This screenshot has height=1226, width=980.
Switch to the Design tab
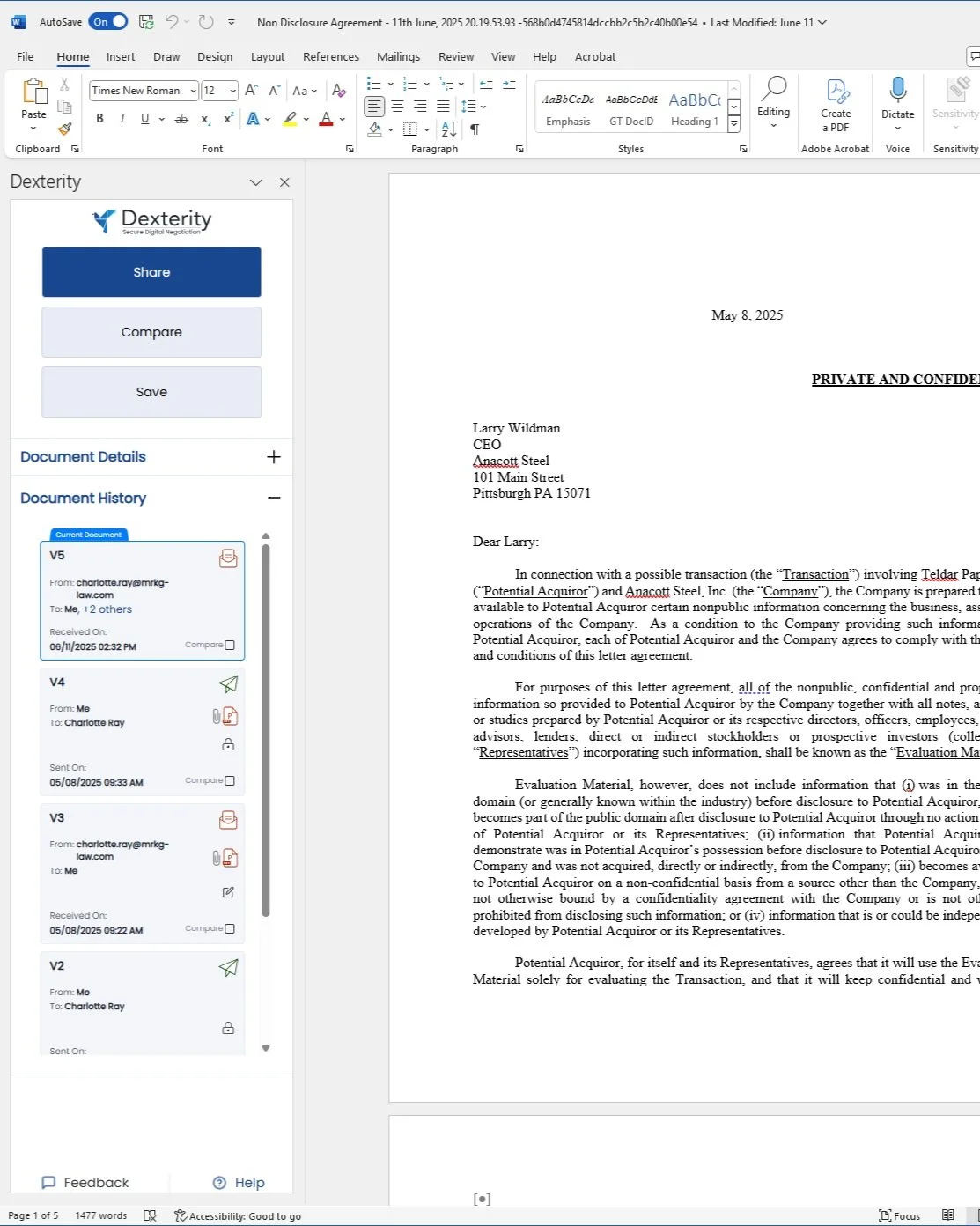point(215,56)
